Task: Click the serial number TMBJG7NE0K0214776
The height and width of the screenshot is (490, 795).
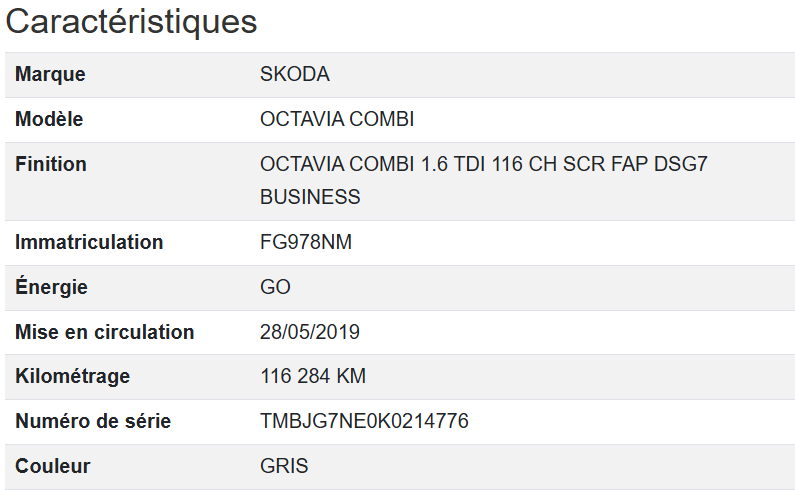Action: (x=364, y=421)
